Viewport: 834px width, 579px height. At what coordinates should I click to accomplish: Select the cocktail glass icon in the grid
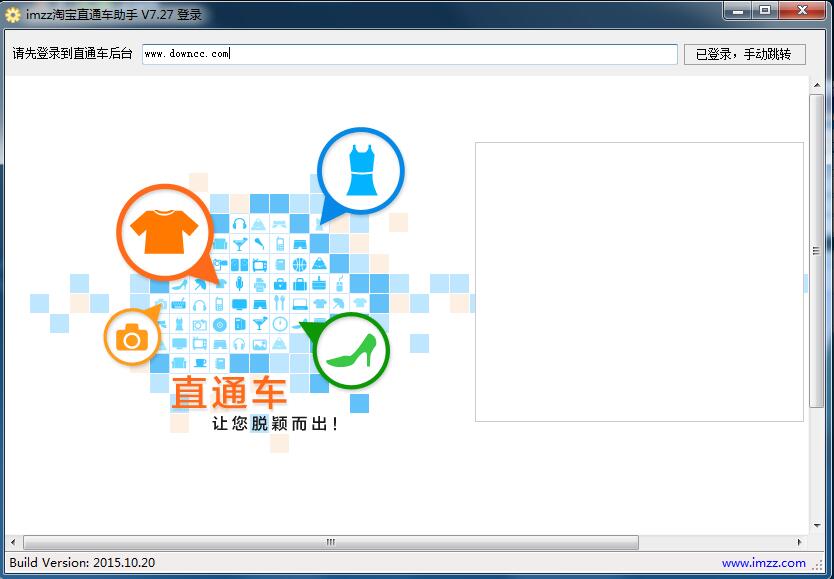(x=241, y=244)
